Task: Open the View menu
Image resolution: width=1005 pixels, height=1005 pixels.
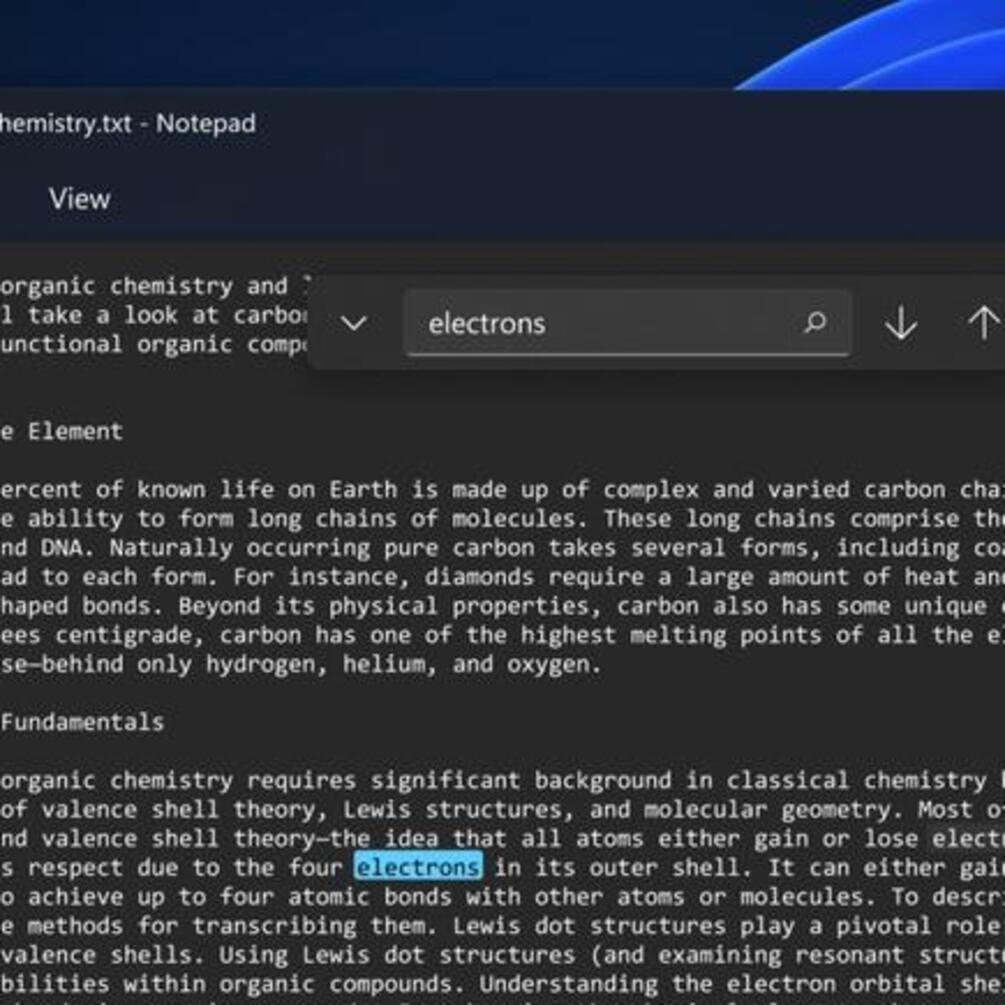Action: tap(80, 198)
